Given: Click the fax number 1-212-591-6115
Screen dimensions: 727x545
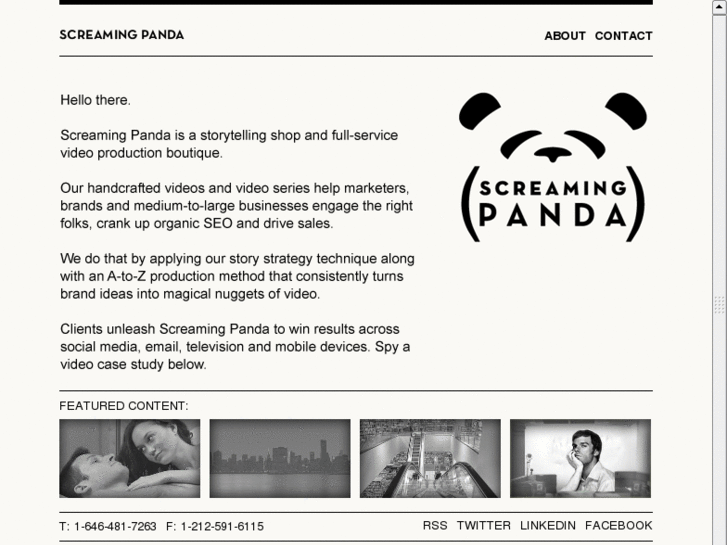Looking at the screenshot, I should pyautogui.click(x=222, y=526).
